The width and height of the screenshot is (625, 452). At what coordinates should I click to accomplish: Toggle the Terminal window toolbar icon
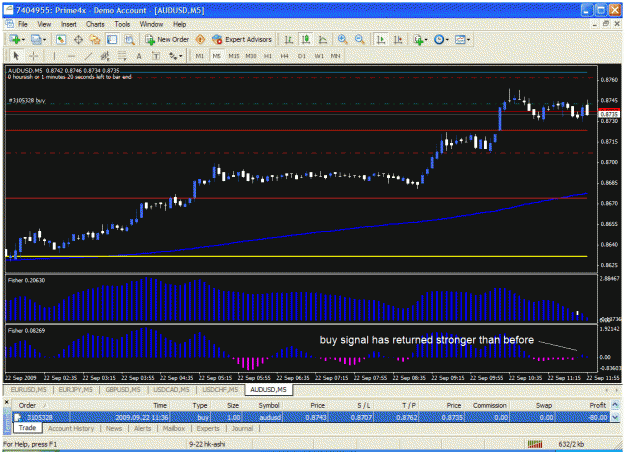pos(112,39)
